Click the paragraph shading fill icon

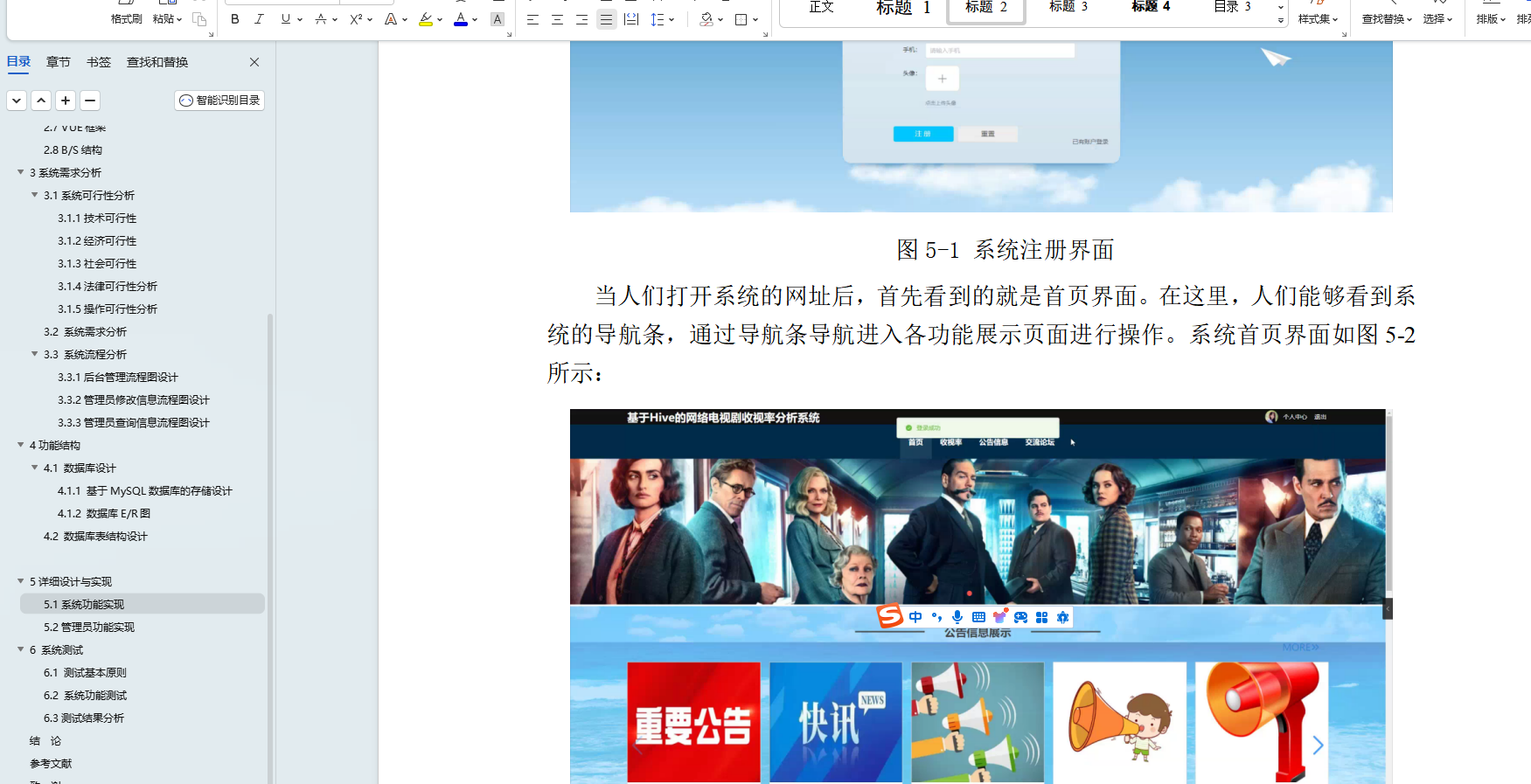click(x=706, y=19)
